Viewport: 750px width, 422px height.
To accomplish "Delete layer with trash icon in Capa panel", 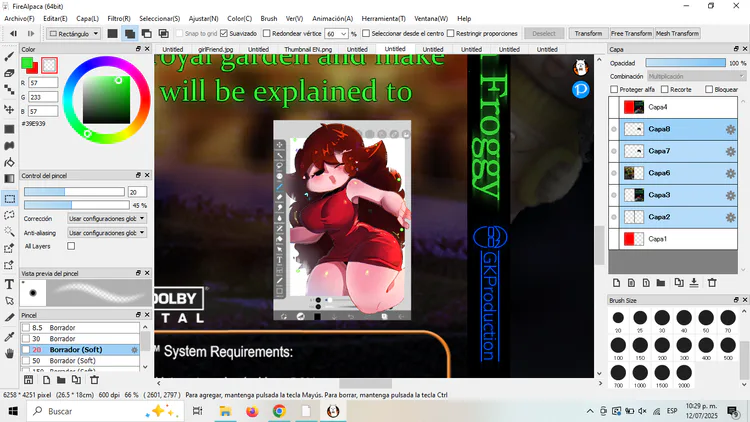I will [712, 283].
